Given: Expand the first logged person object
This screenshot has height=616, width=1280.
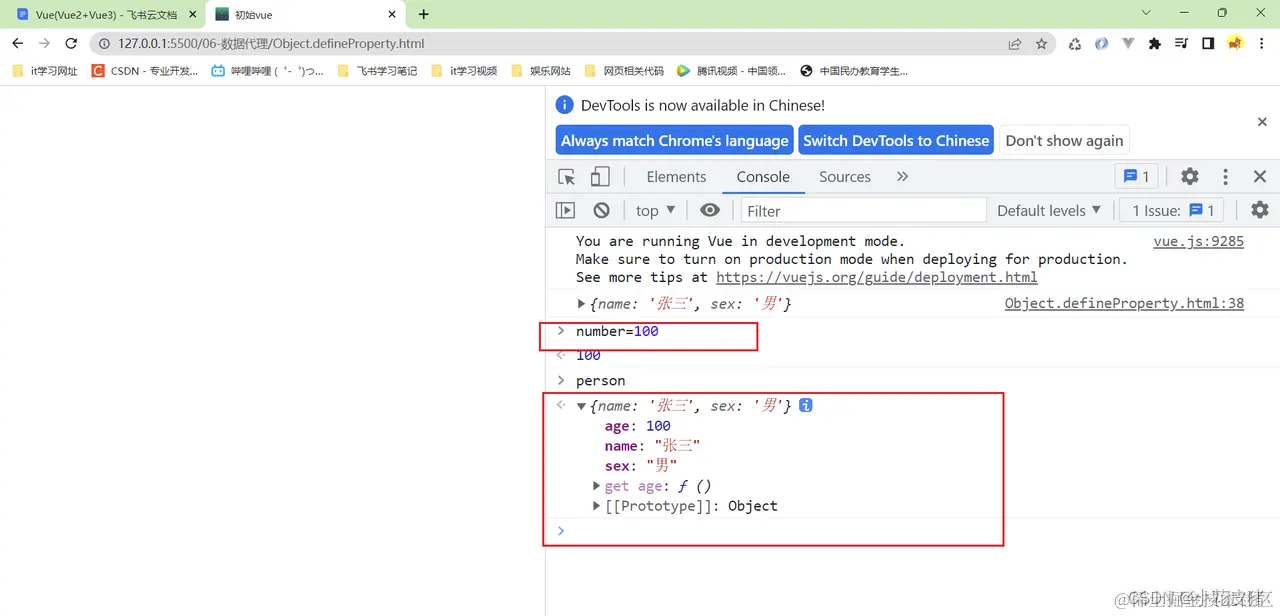Looking at the screenshot, I should coord(582,304).
